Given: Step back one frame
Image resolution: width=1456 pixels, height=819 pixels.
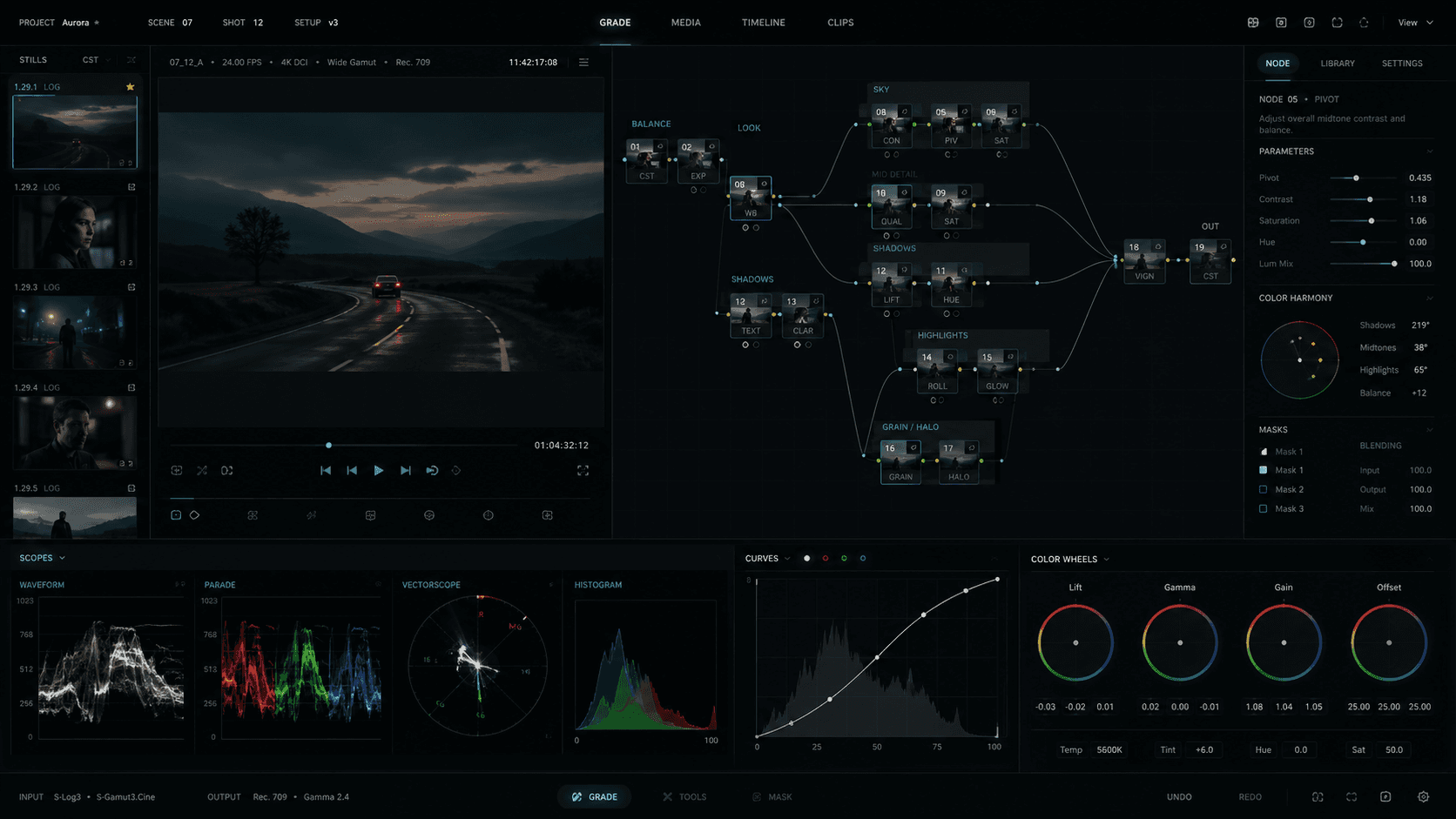Looking at the screenshot, I should (352, 470).
